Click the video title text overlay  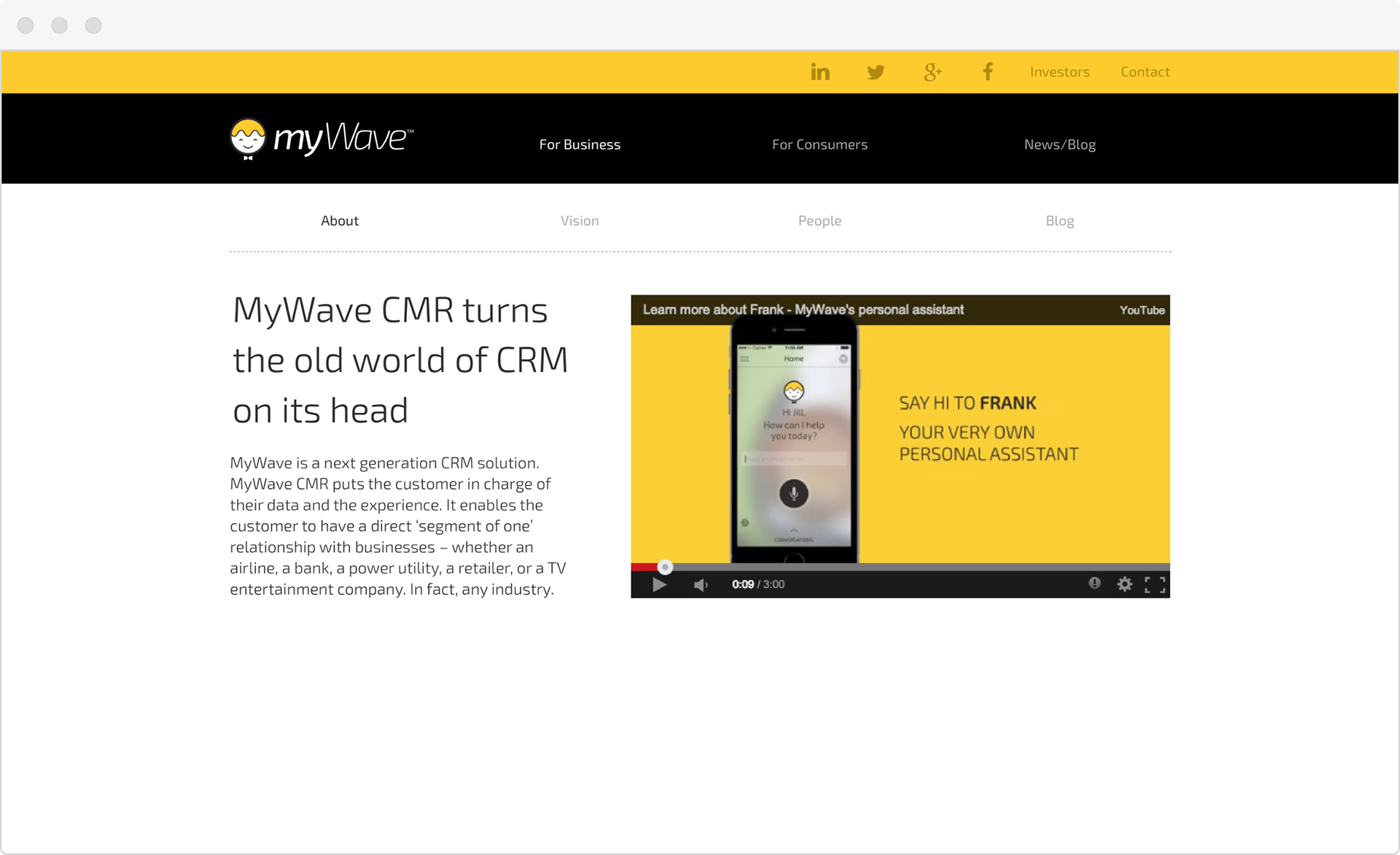803,309
